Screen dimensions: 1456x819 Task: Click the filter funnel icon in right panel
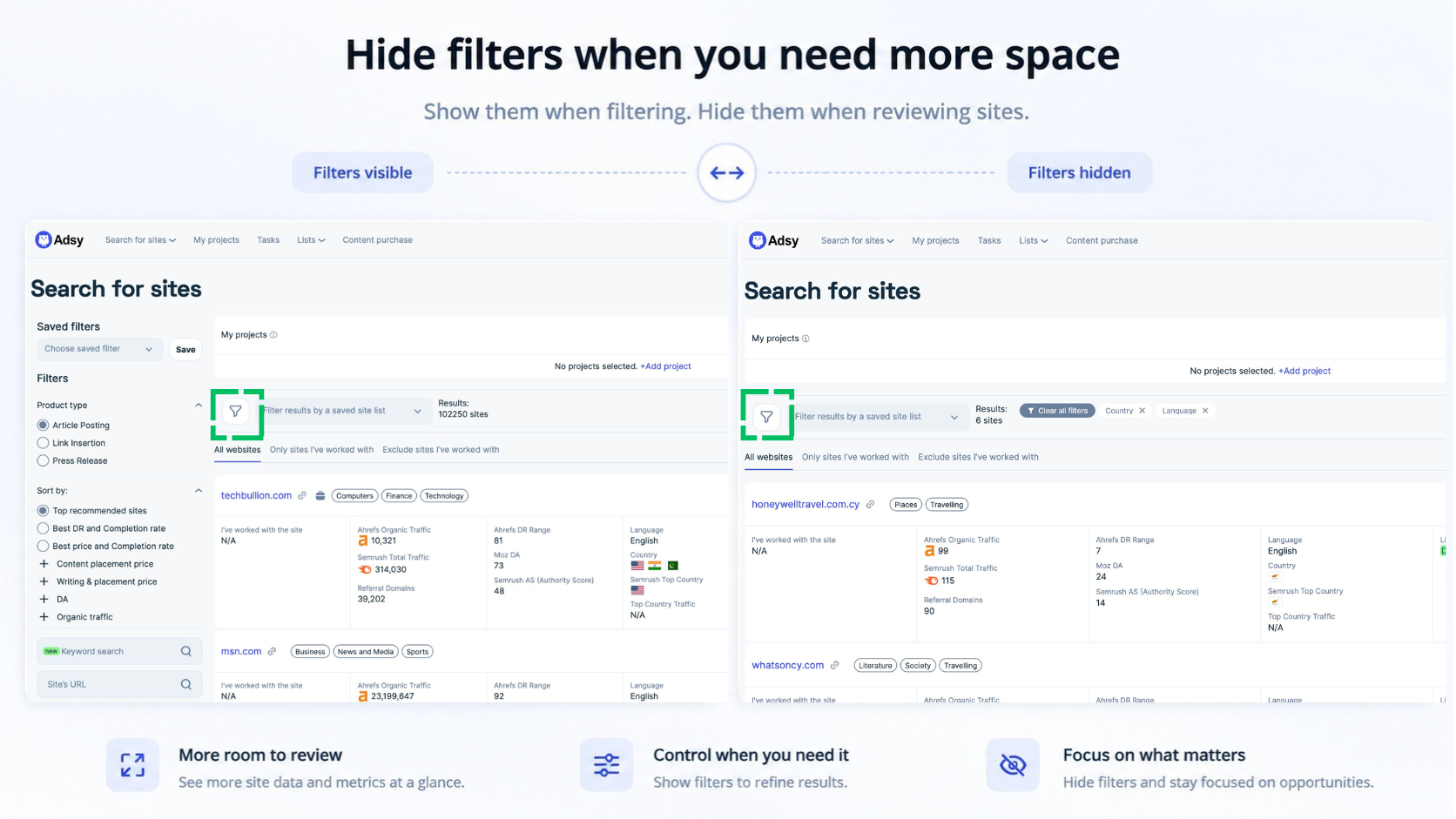pyautogui.click(x=767, y=417)
